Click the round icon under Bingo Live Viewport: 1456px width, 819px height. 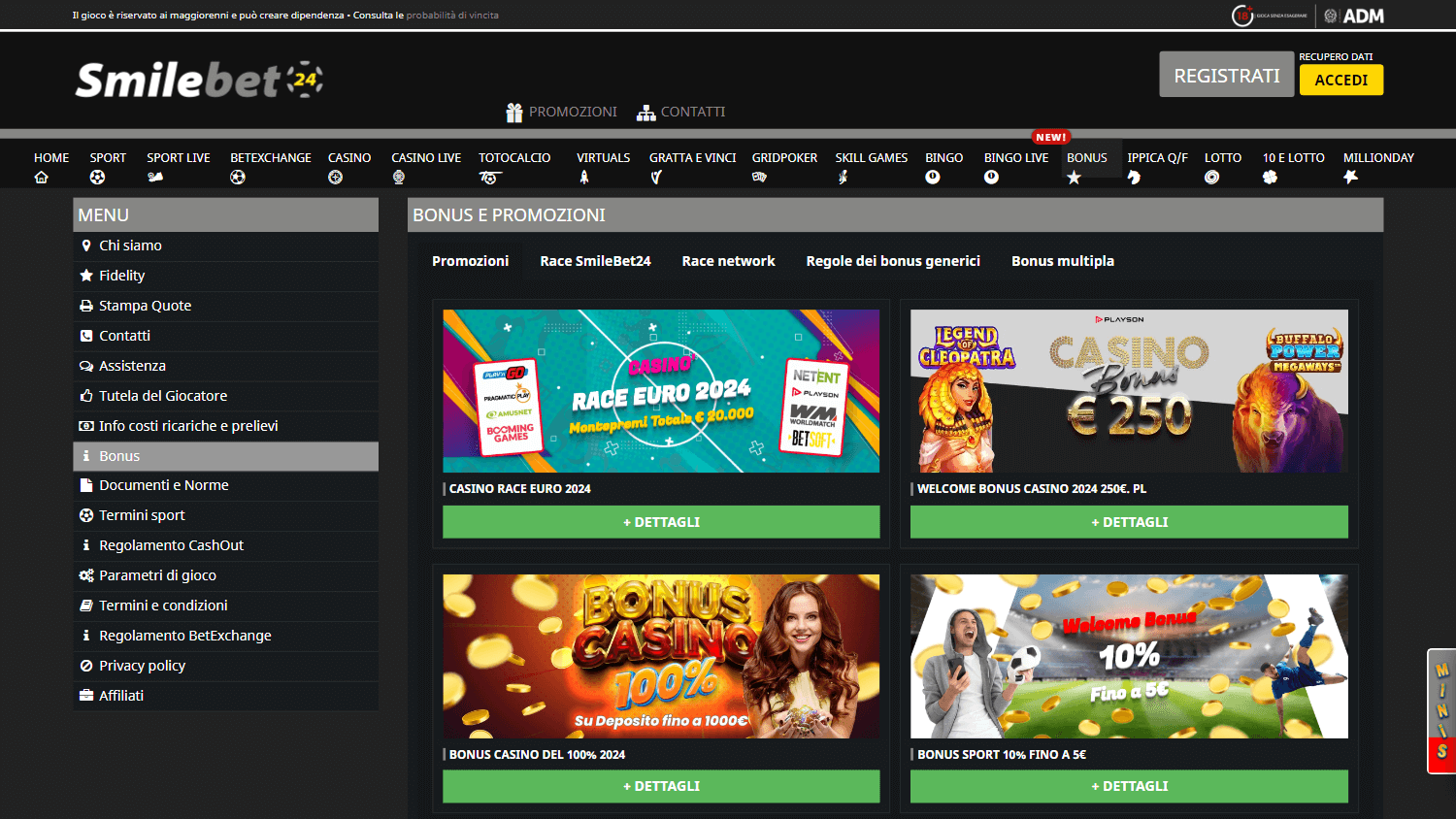point(991,178)
